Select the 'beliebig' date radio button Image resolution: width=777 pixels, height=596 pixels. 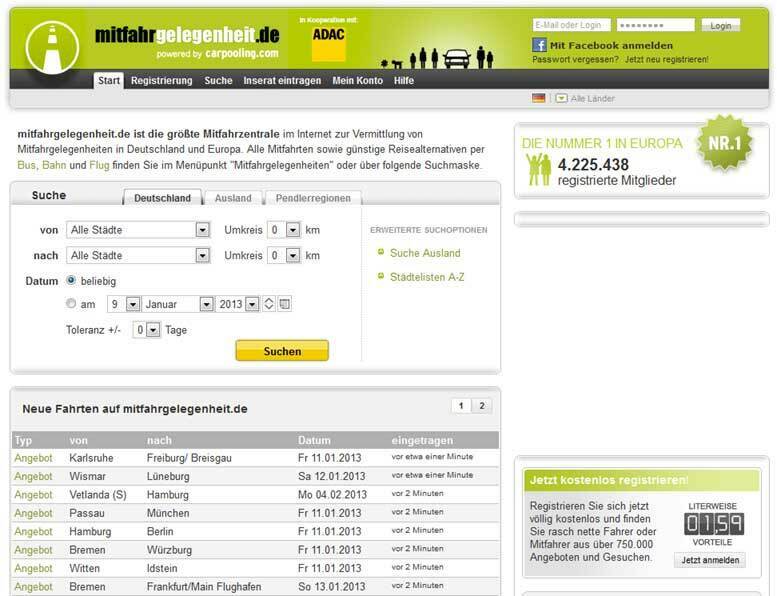tap(71, 281)
